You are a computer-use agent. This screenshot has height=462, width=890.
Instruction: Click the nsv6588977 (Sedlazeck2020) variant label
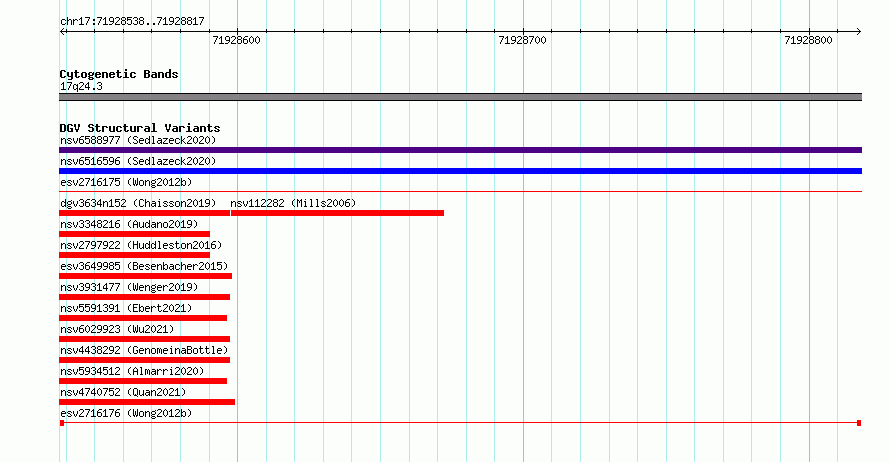coord(138,140)
